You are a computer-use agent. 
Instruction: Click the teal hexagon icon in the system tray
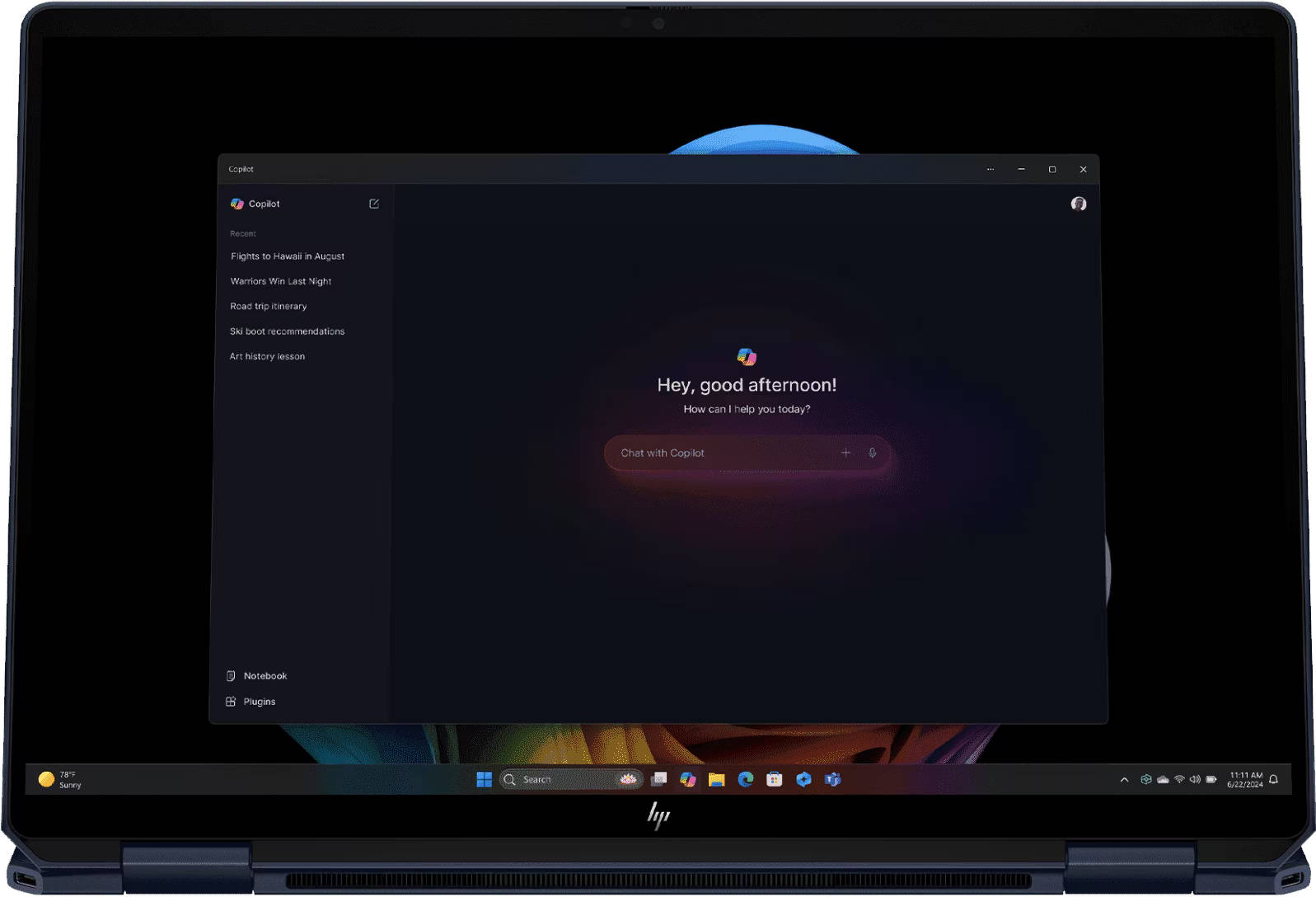coord(1145,779)
